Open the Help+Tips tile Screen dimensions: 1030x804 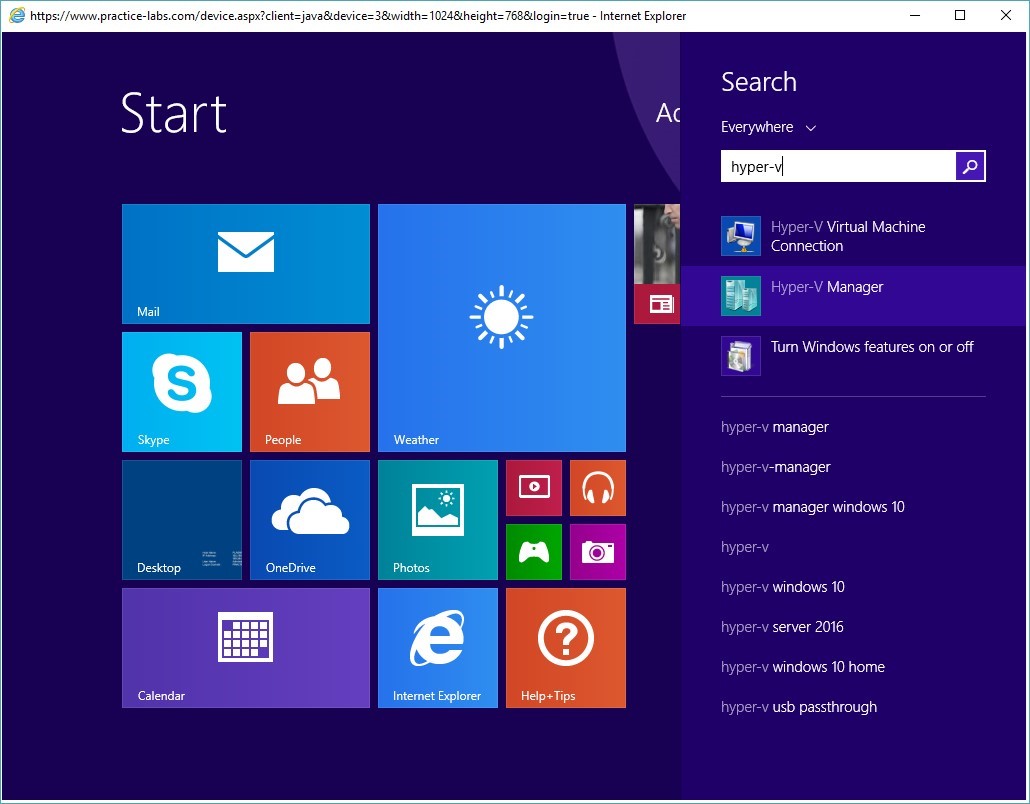click(565, 647)
